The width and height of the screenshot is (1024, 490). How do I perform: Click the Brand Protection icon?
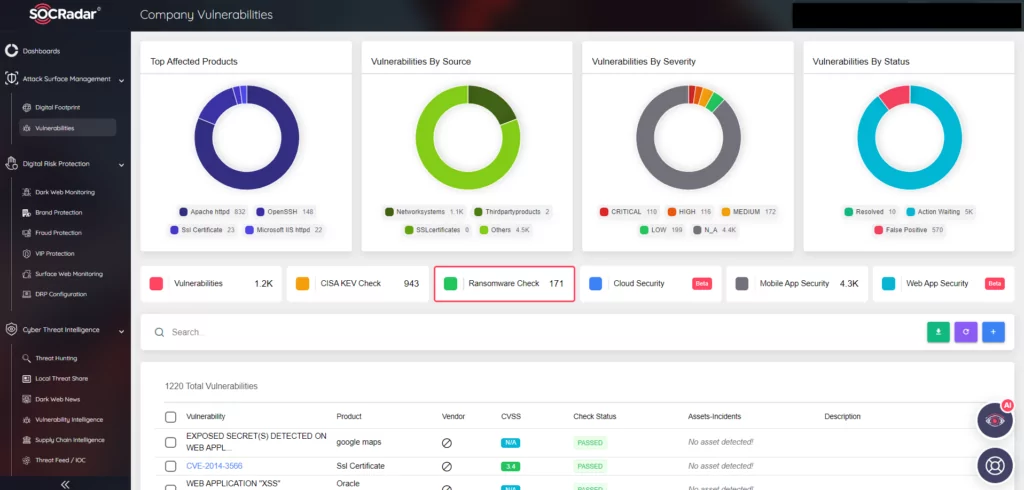coord(27,212)
